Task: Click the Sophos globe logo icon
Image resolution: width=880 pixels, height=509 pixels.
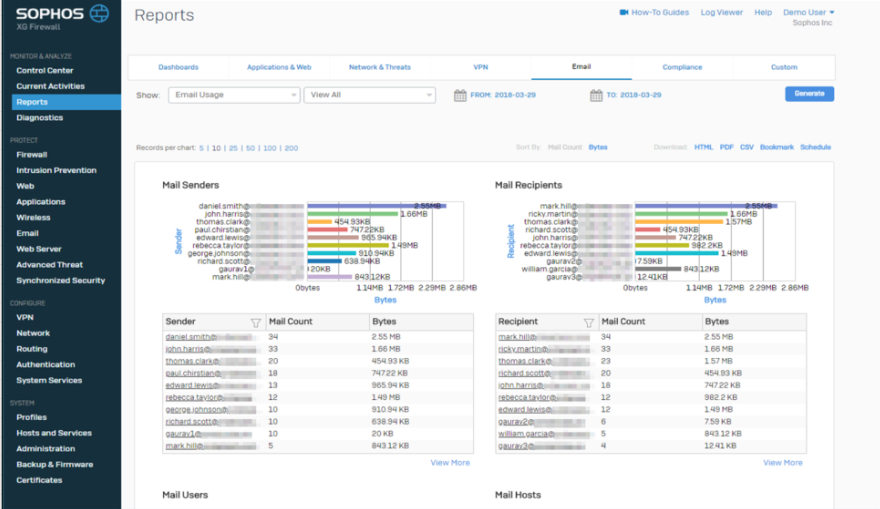Action: pos(98,14)
